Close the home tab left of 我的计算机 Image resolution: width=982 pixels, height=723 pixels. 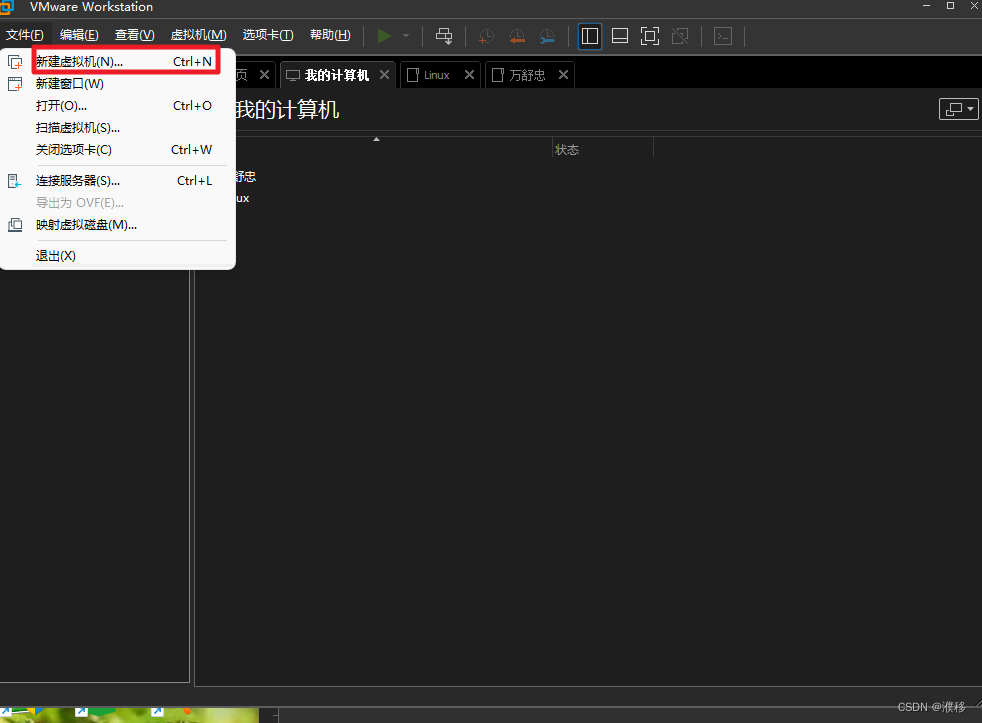tap(264, 75)
